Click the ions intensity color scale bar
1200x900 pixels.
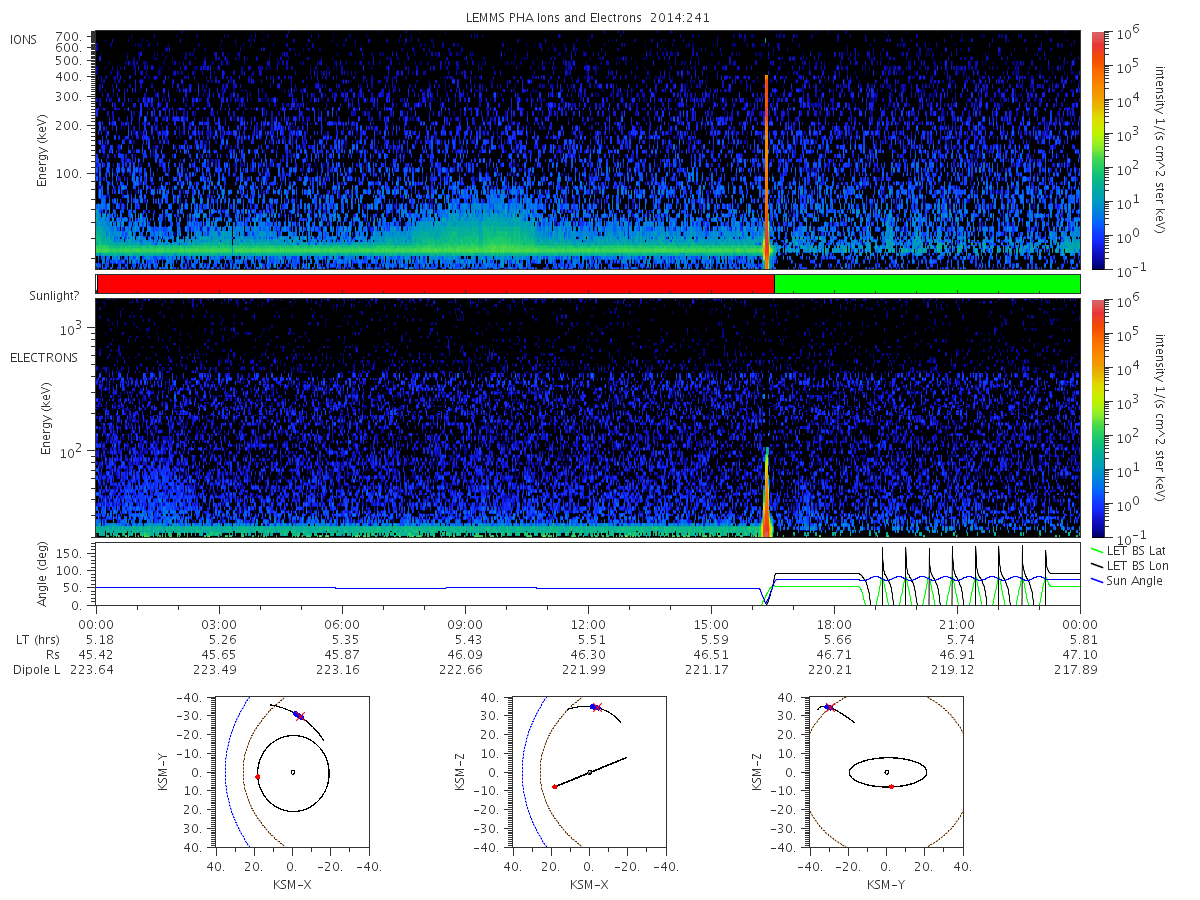coord(1097,150)
